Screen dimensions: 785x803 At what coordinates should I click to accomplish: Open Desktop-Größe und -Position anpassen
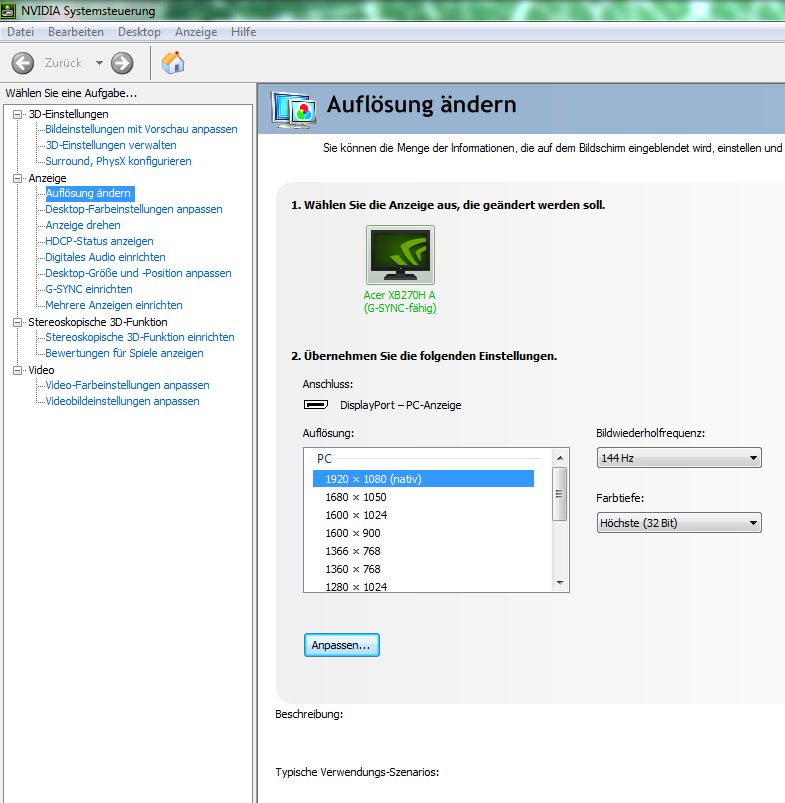(138, 273)
